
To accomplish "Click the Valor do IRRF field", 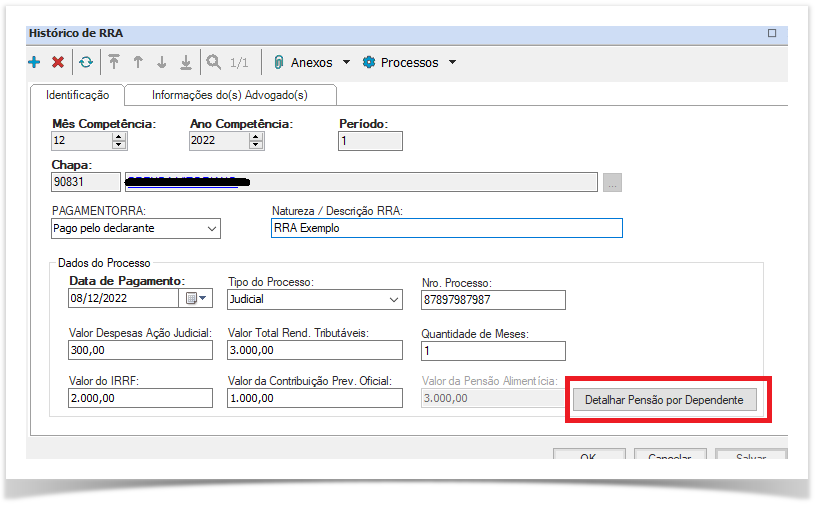I will pyautogui.click(x=140, y=398).
